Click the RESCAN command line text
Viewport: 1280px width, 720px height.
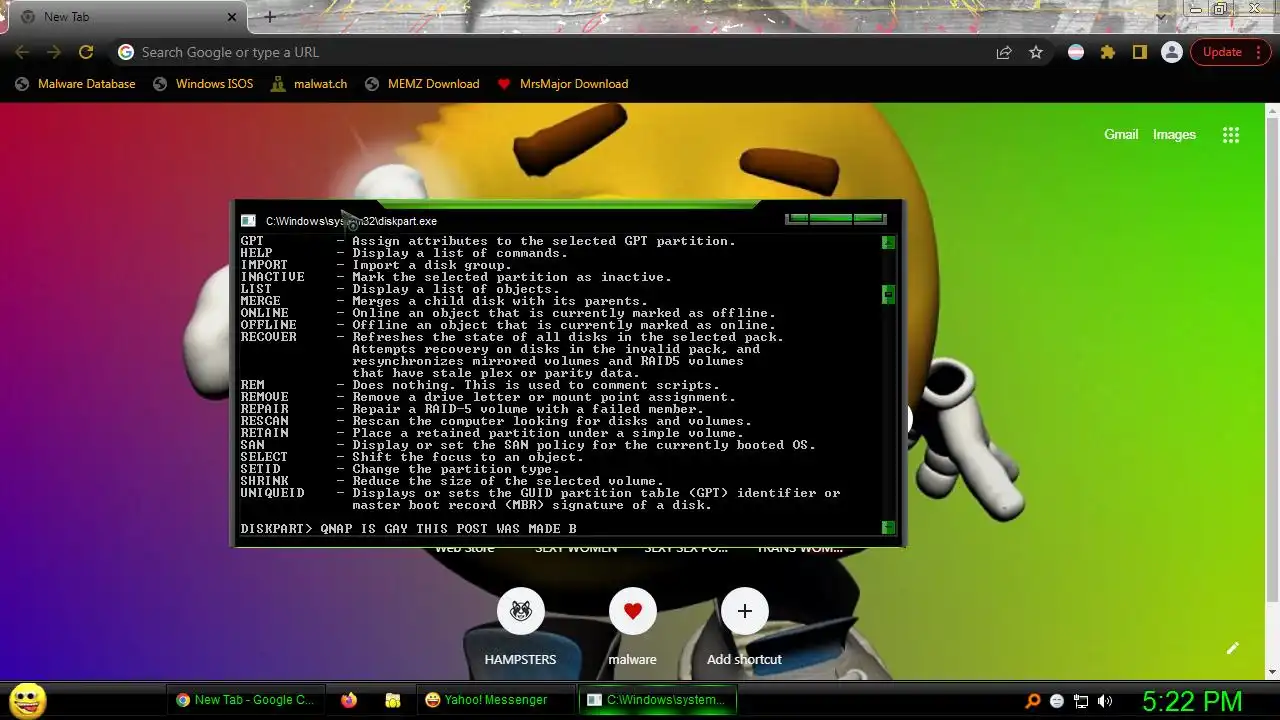pos(496,421)
